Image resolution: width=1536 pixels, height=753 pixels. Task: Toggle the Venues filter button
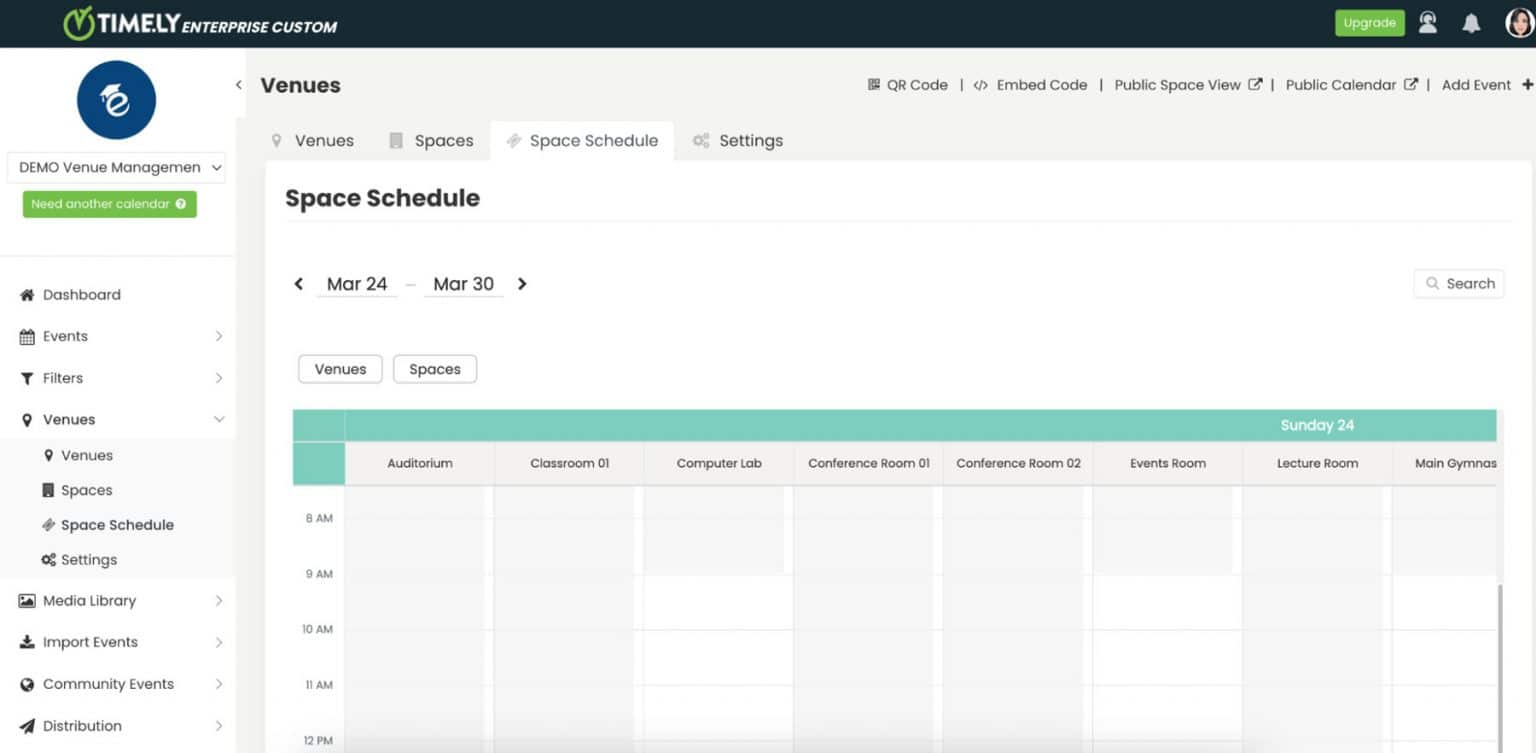tap(339, 368)
